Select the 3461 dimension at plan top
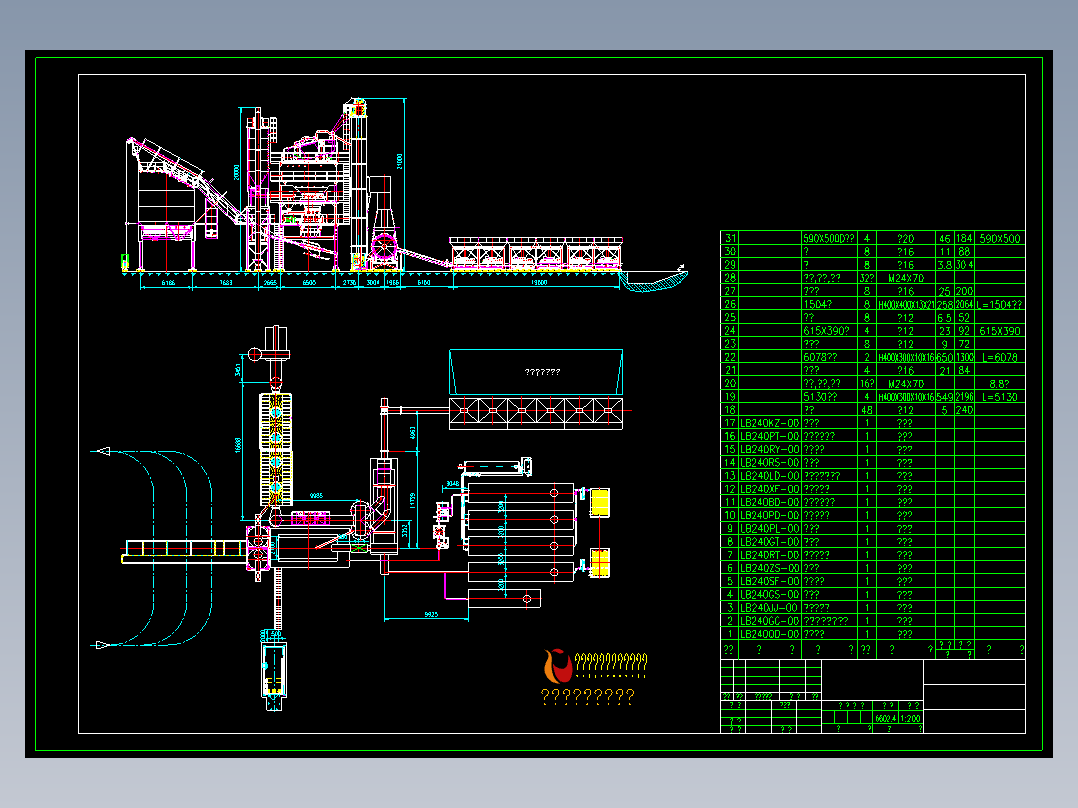The image size is (1078, 808). (238, 369)
